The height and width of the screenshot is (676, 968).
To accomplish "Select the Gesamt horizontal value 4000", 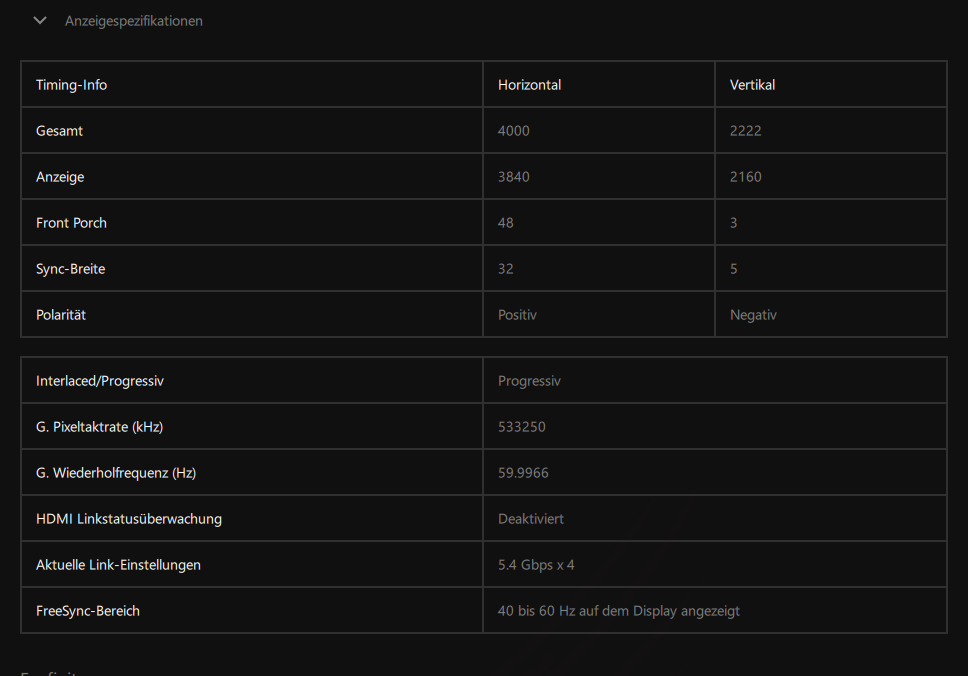I will click(514, 131).
